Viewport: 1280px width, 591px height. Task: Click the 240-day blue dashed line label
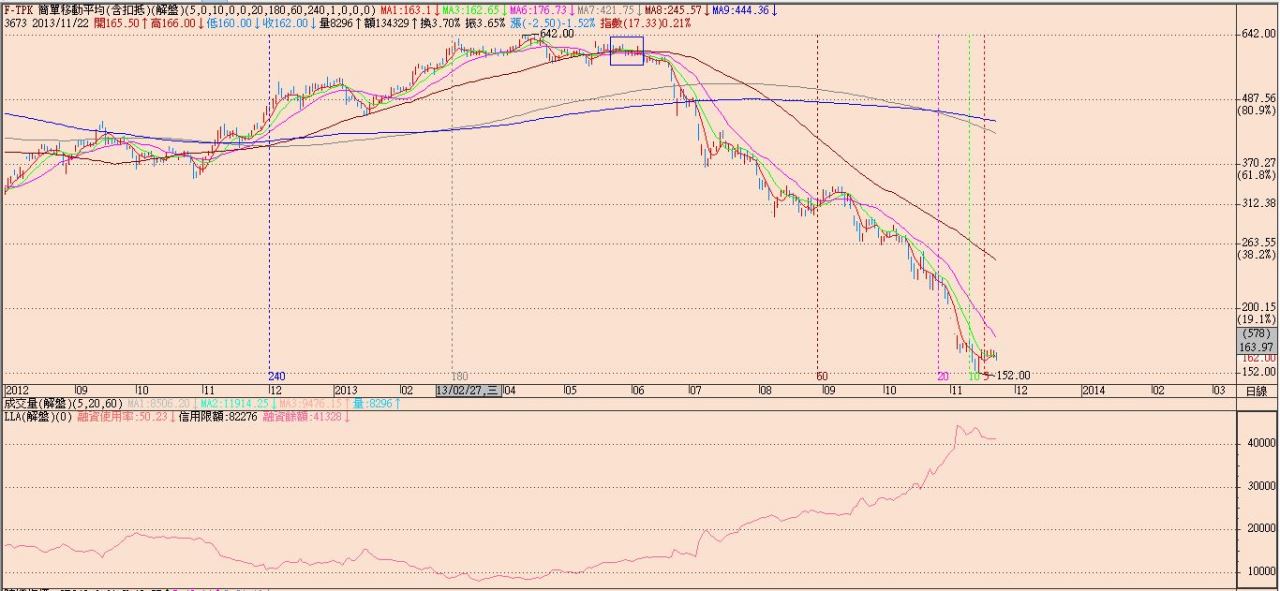point(278,376)
